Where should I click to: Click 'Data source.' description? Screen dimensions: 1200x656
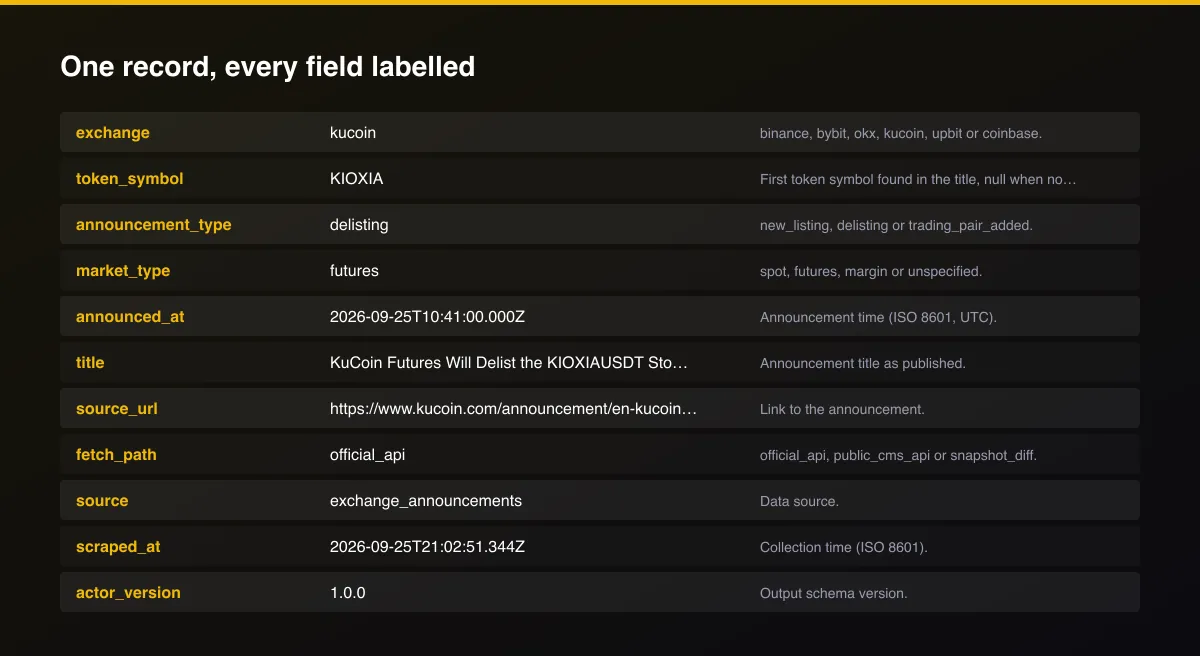tap(799, 501)
